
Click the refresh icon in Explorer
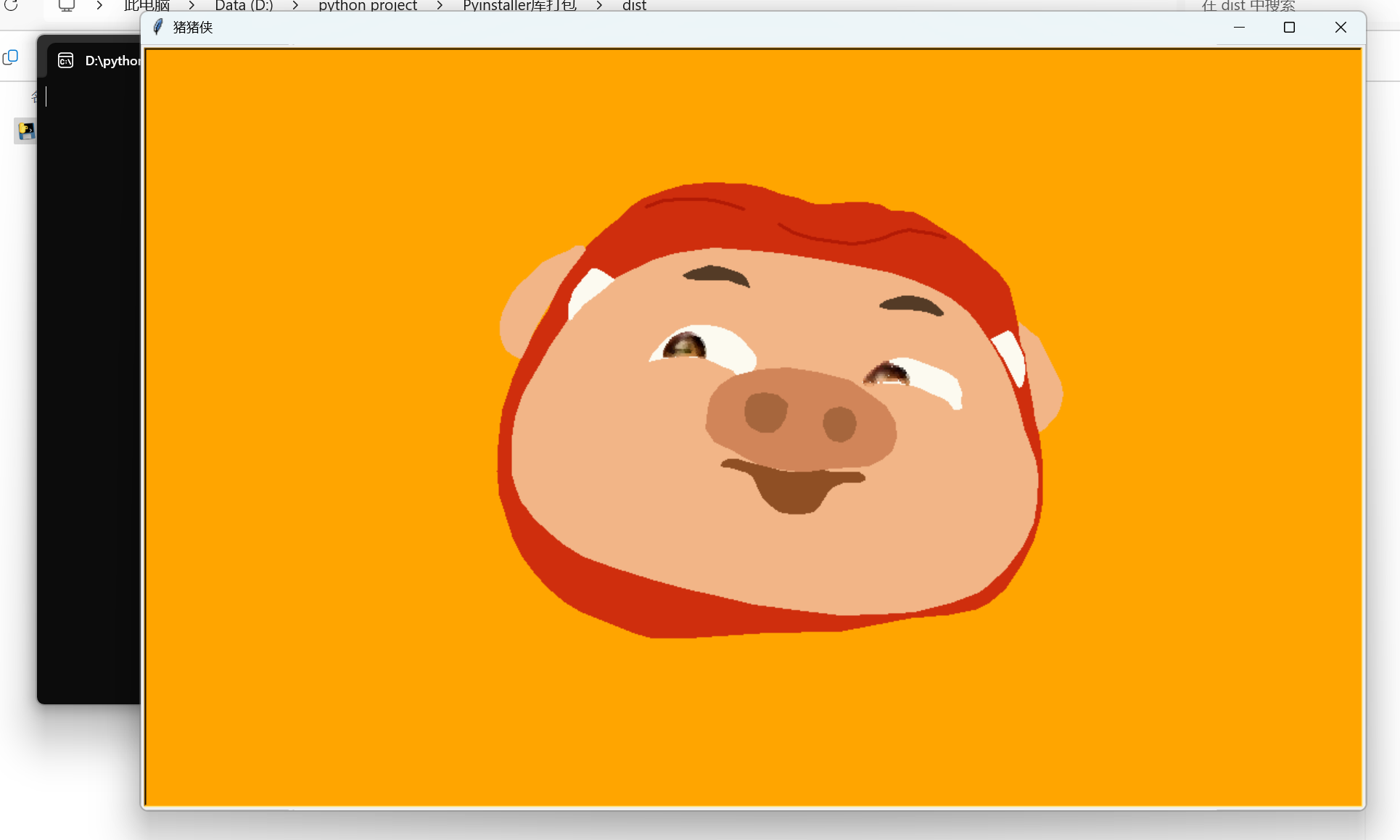click(x=11, y=6)
